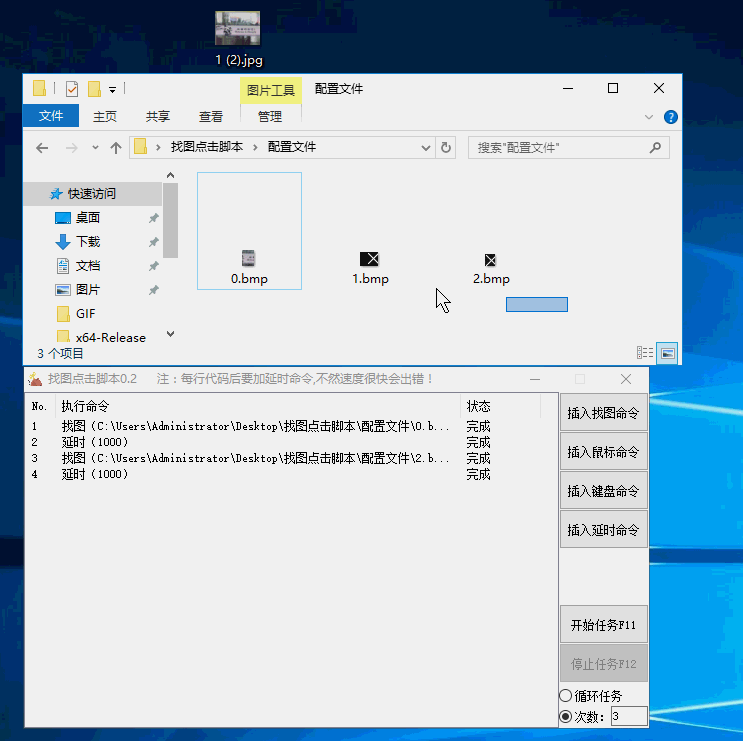The image size is (743, 741).
Task: Click the No. column header
Action: coord(40,406)
